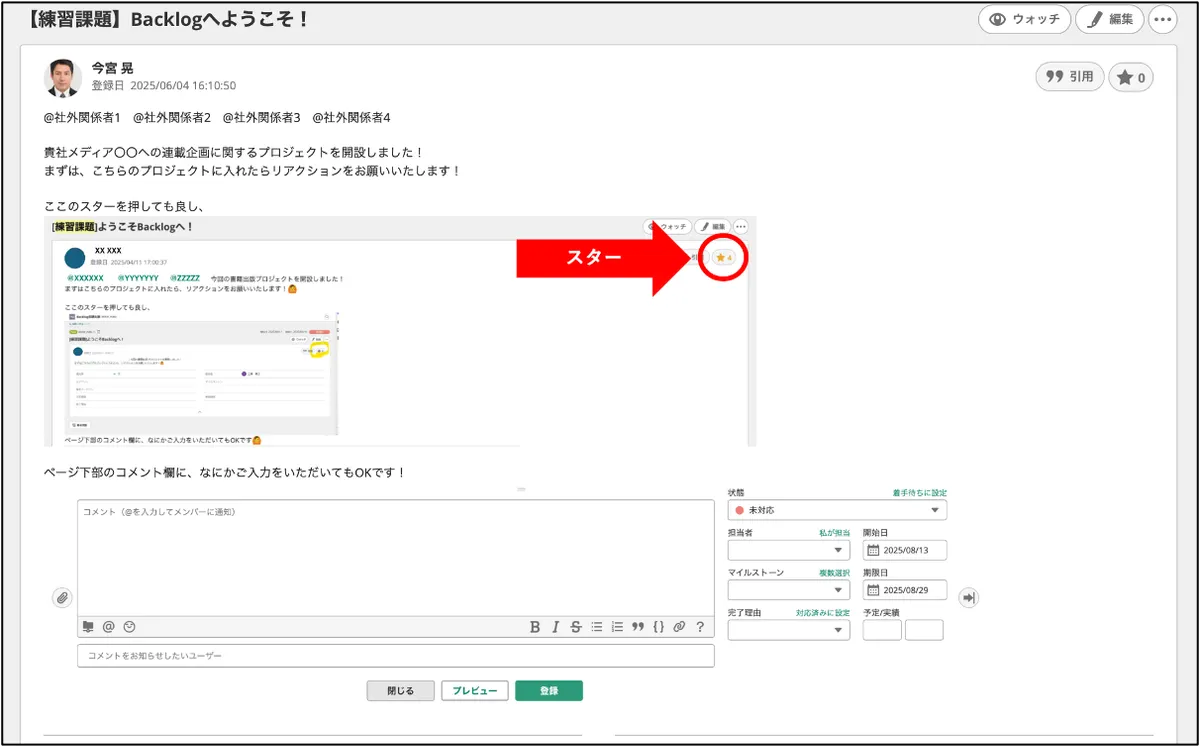Click the mention @社外関係者1
Screen dimensions: 1200x747
(82, 117)
